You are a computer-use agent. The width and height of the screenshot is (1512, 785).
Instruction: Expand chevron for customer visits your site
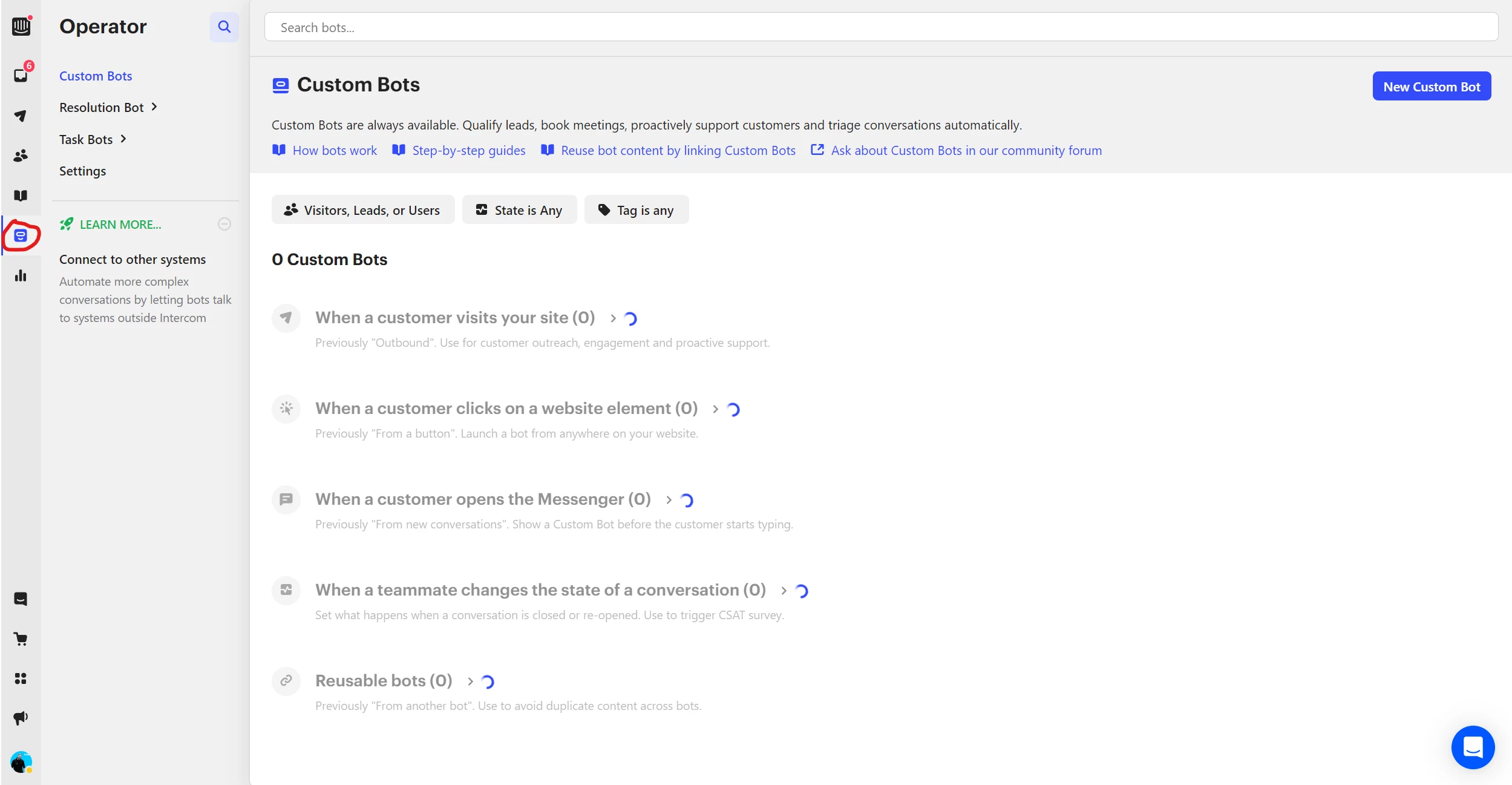613,318
